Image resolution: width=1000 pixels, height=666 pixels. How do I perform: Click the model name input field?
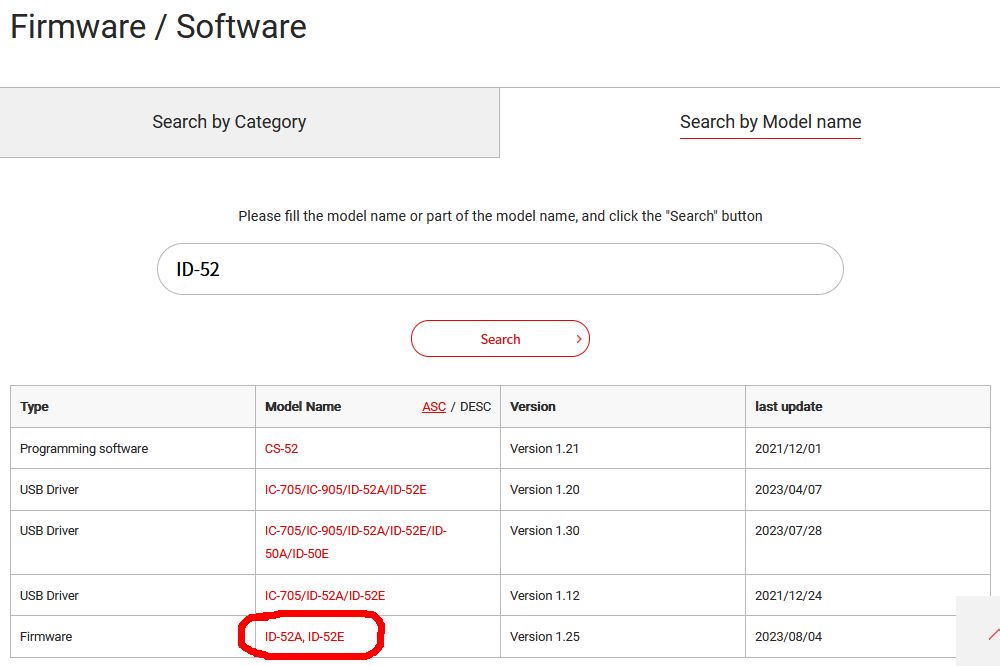pos(500,269)
